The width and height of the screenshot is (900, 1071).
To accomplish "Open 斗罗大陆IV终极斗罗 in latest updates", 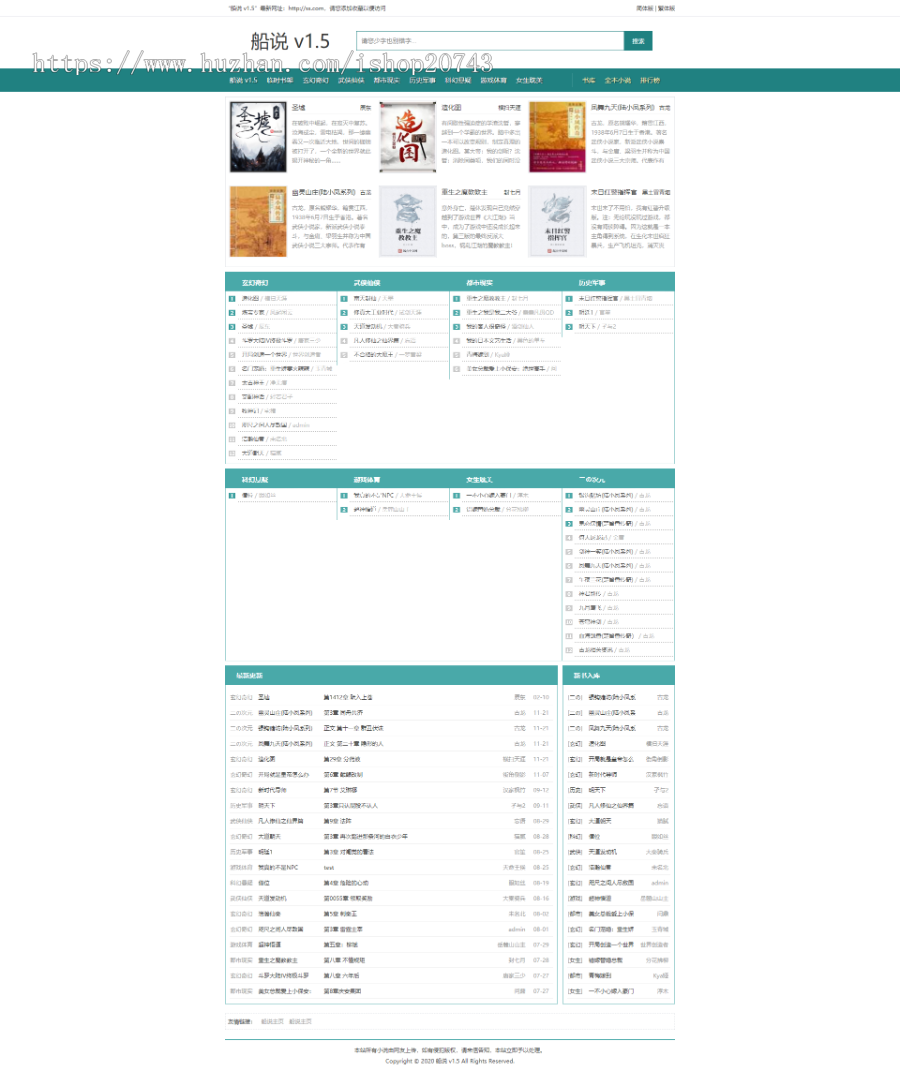I will click(x=283, y=976).
